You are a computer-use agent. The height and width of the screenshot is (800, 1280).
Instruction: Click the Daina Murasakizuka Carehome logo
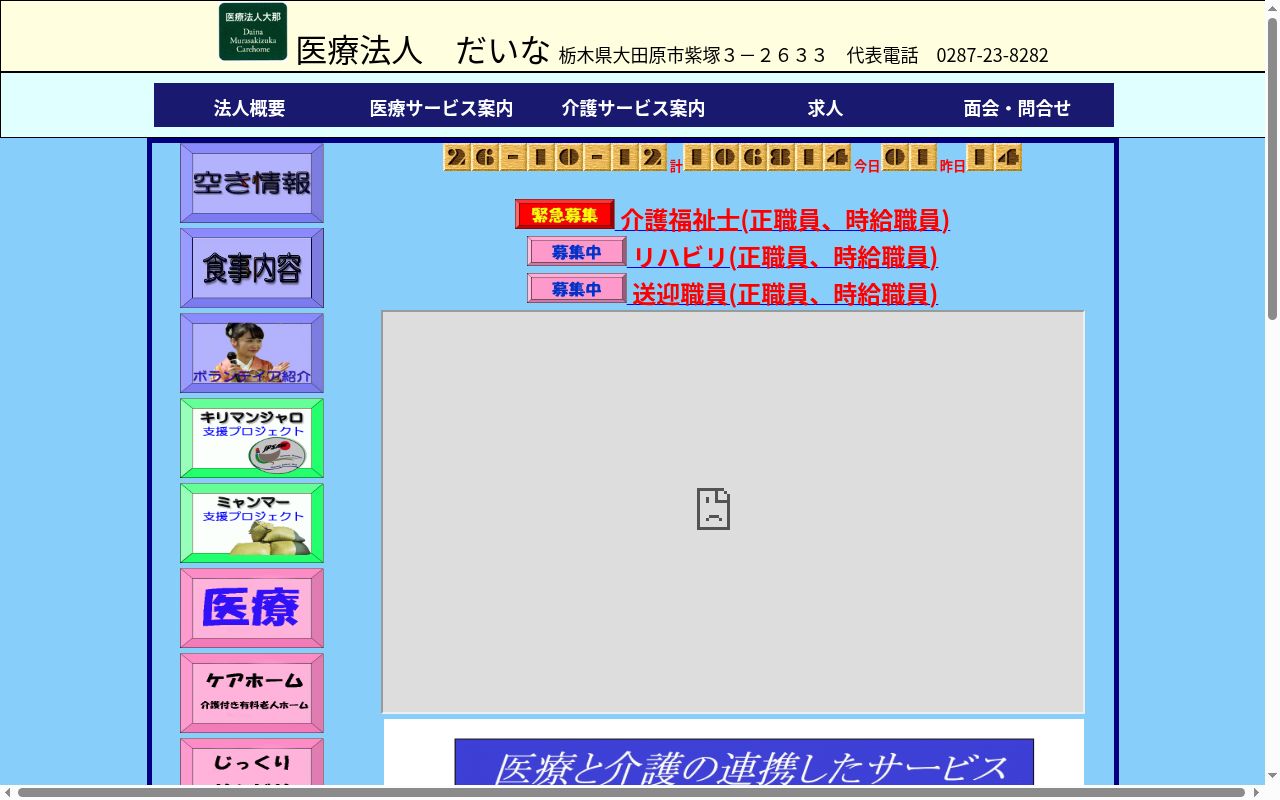coord(253,32)
